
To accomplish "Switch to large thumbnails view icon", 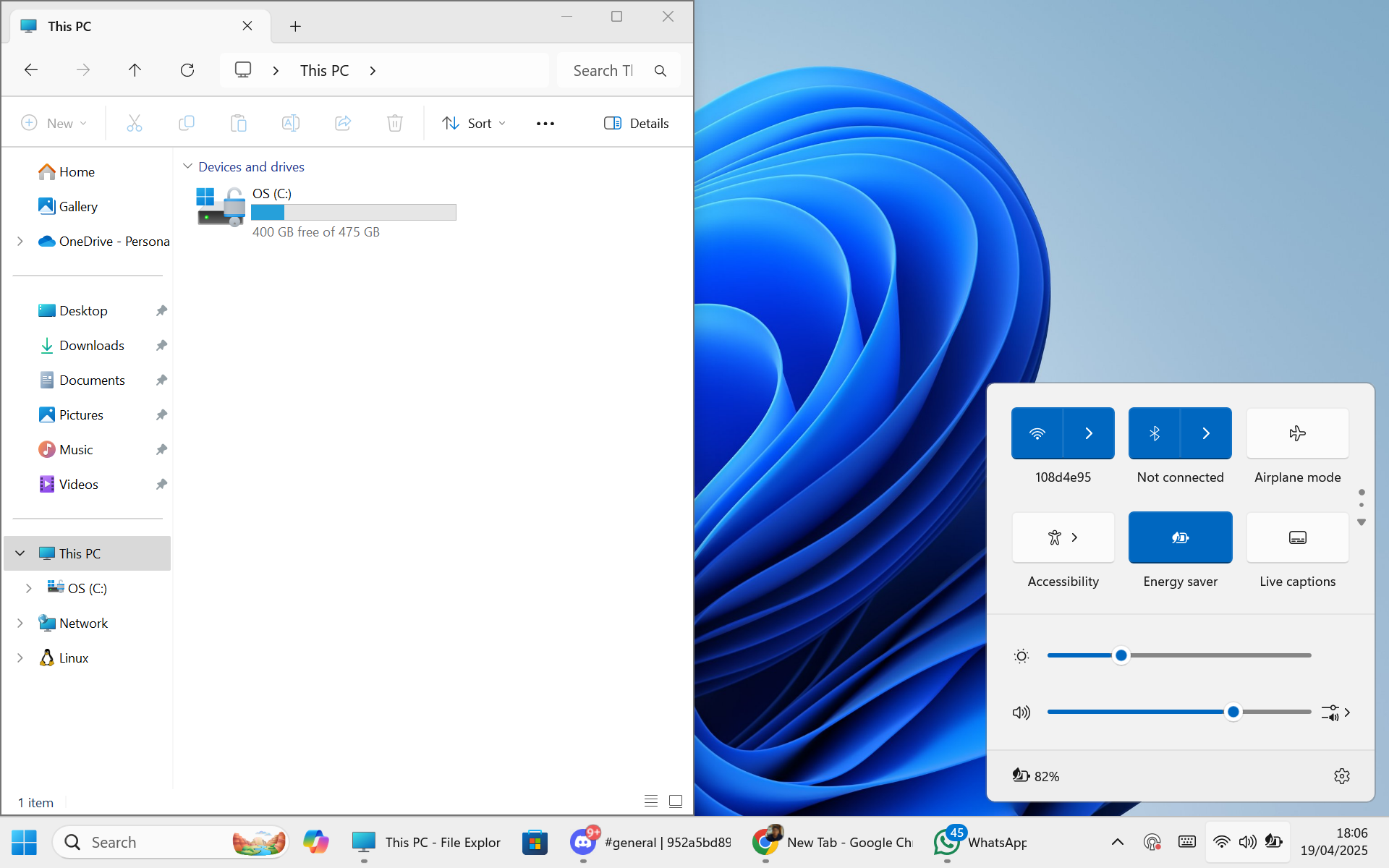I will pyautogui.click(x=676, y=801).
